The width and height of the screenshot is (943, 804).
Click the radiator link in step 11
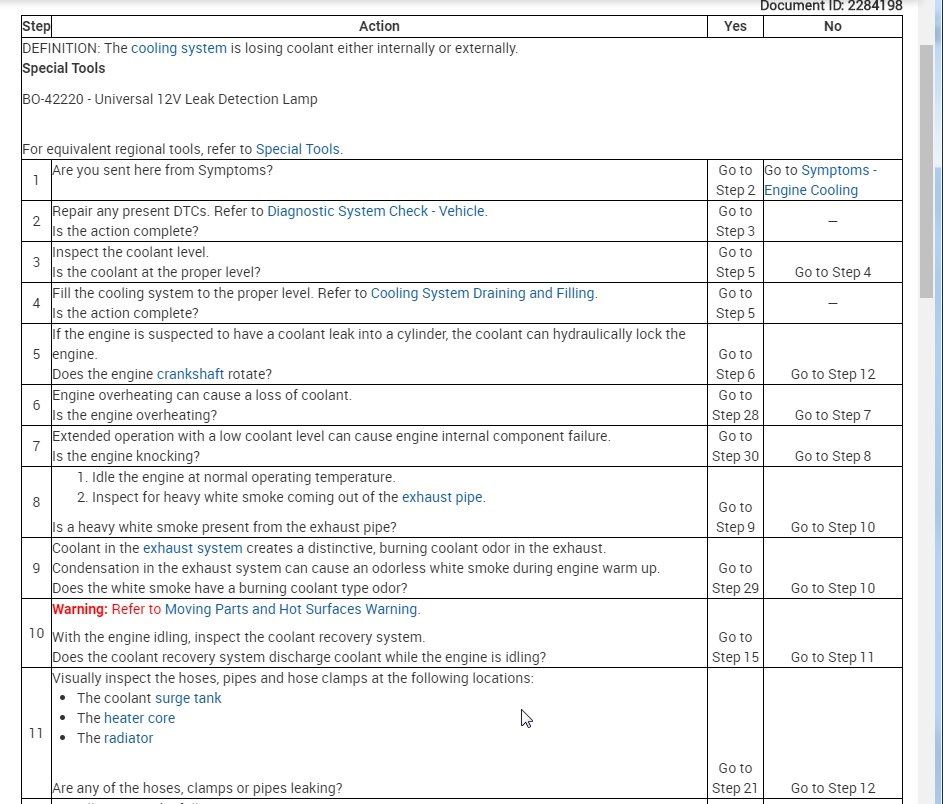[129, 738]
